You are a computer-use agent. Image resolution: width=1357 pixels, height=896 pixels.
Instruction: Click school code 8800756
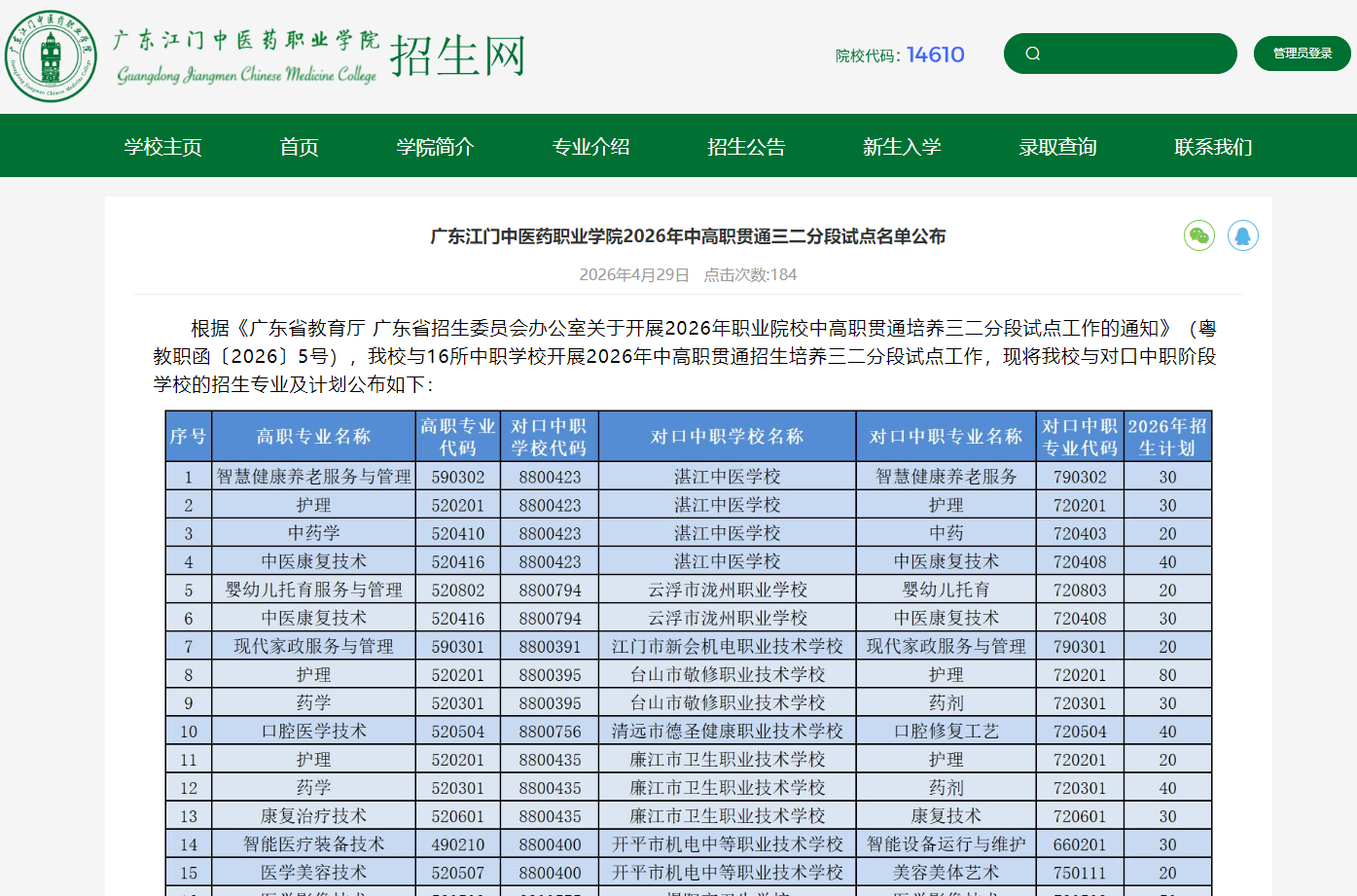pyautogui.click(x=550, y=731)
